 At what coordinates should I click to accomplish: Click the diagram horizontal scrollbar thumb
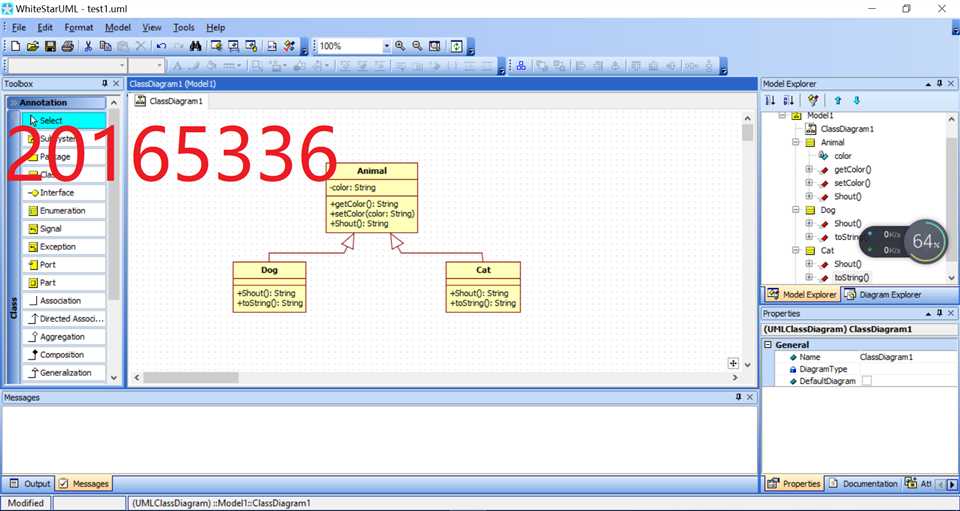click(x=190, y=378)
